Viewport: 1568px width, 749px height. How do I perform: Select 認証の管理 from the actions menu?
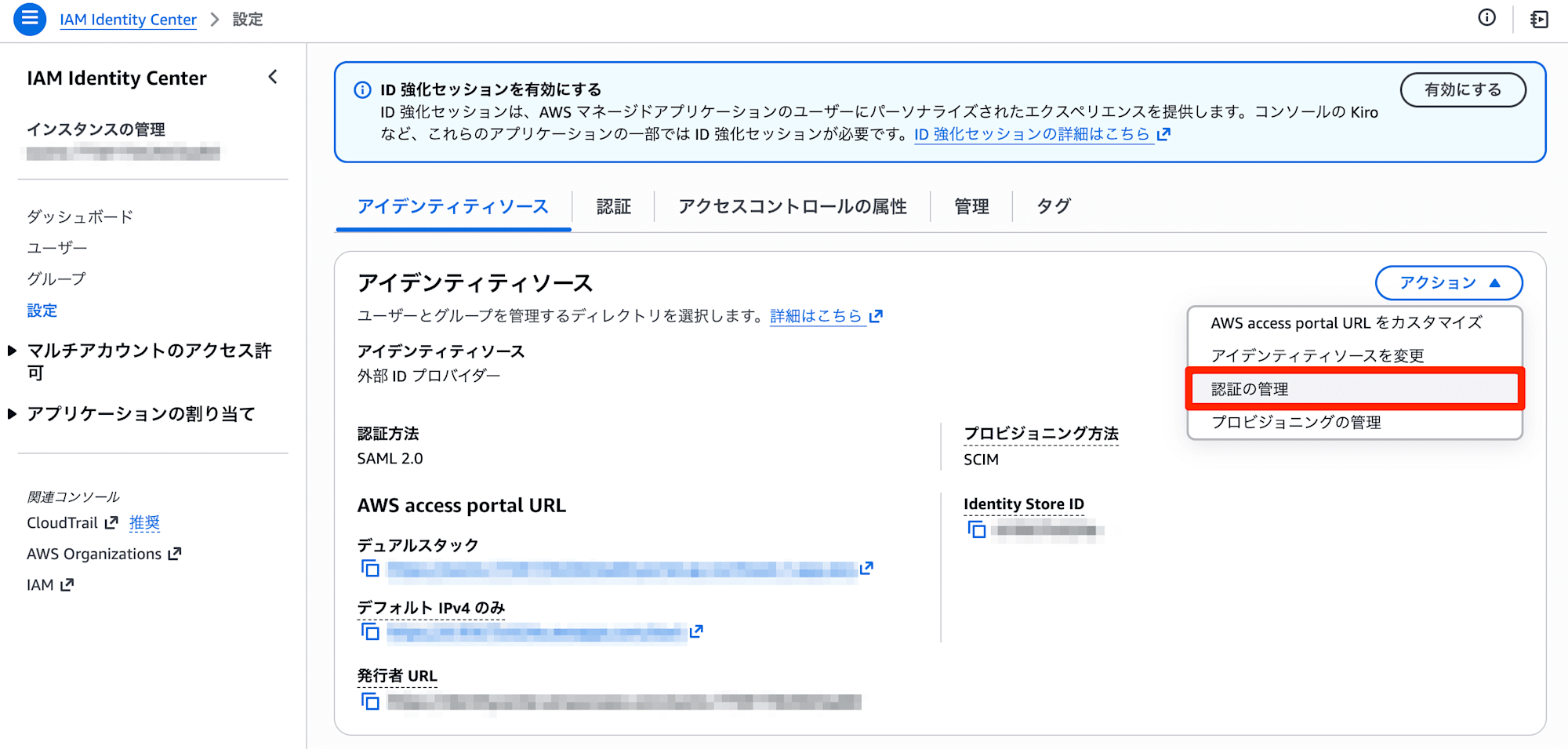coord(1250,388)
